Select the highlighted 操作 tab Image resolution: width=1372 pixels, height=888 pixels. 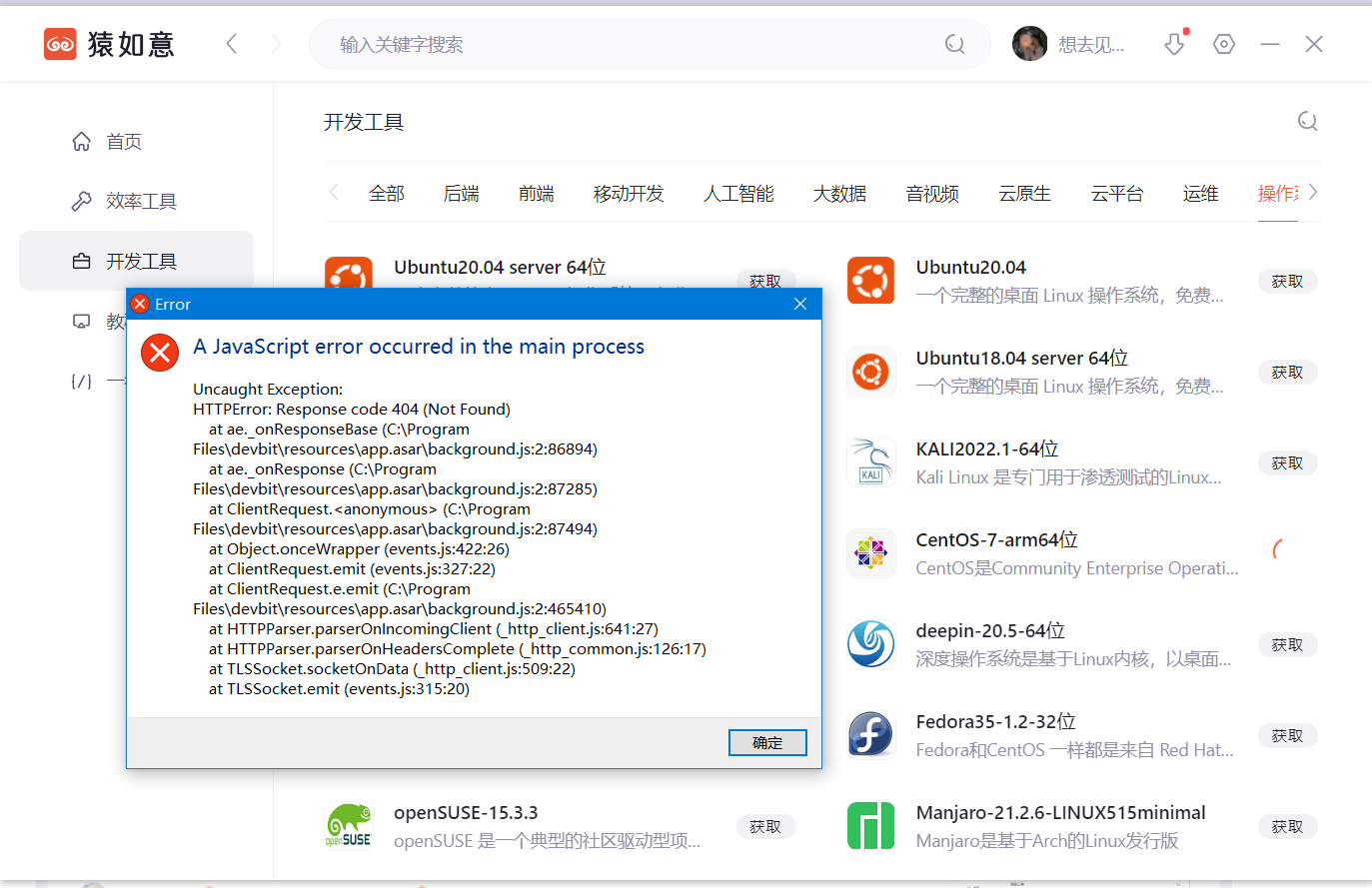1278,193
